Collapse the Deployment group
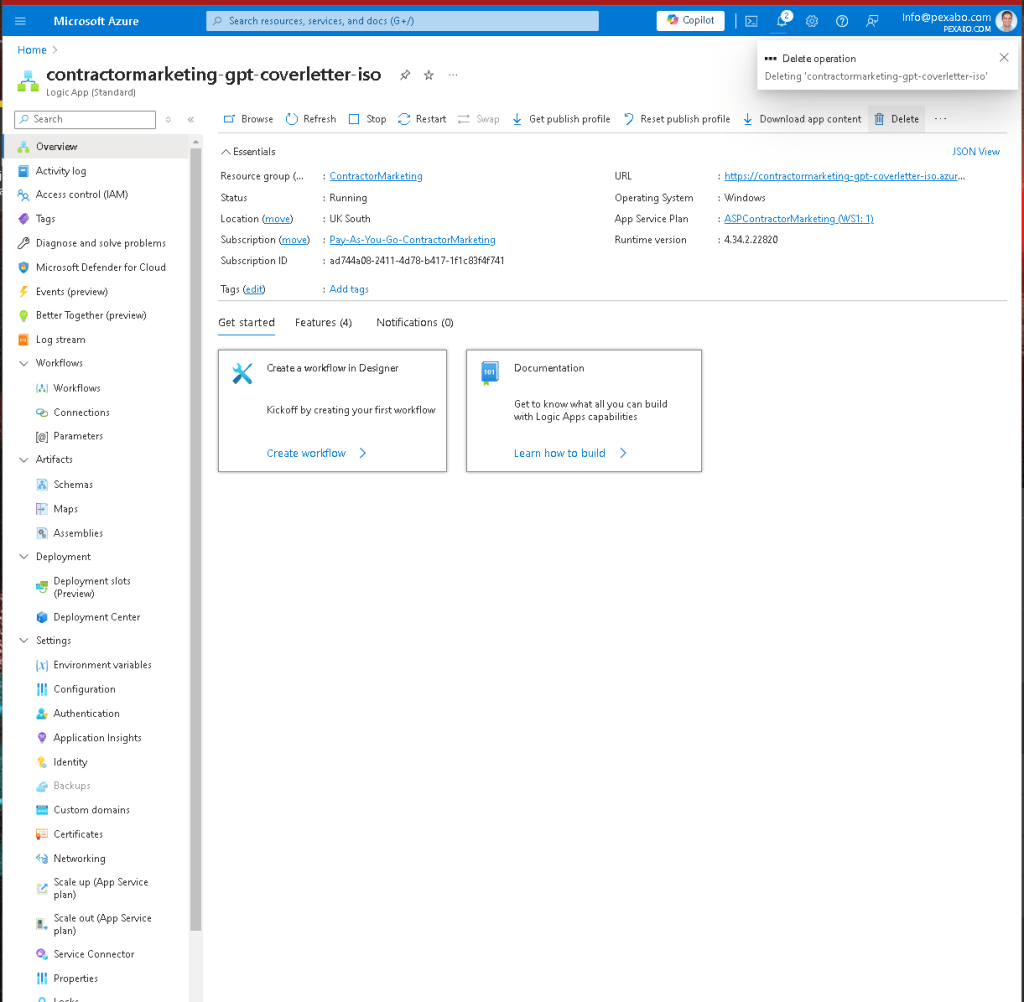This screenshot has height=1002, width=1024. pos(24,557)
